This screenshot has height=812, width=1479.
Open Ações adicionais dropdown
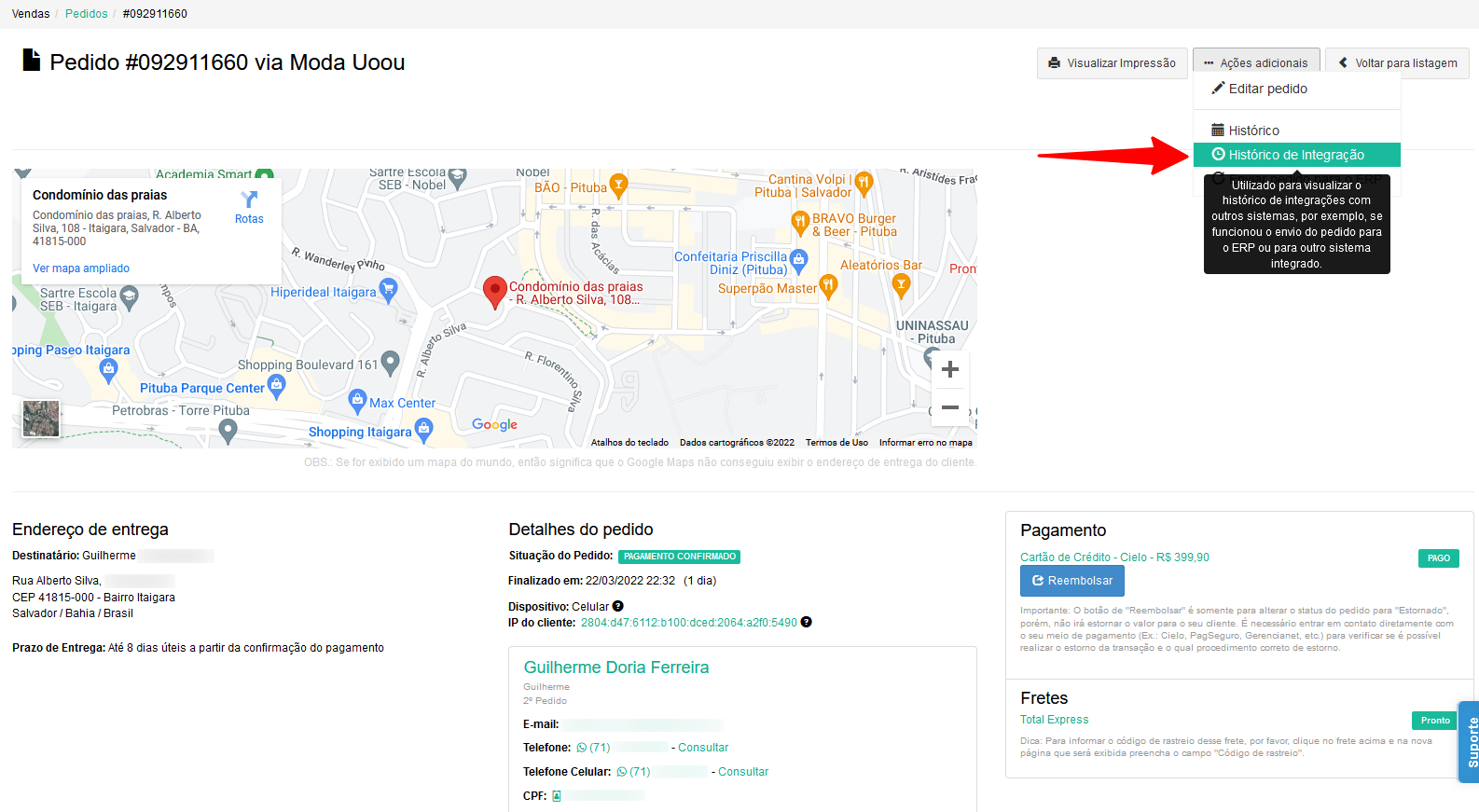click(1256, 63)
